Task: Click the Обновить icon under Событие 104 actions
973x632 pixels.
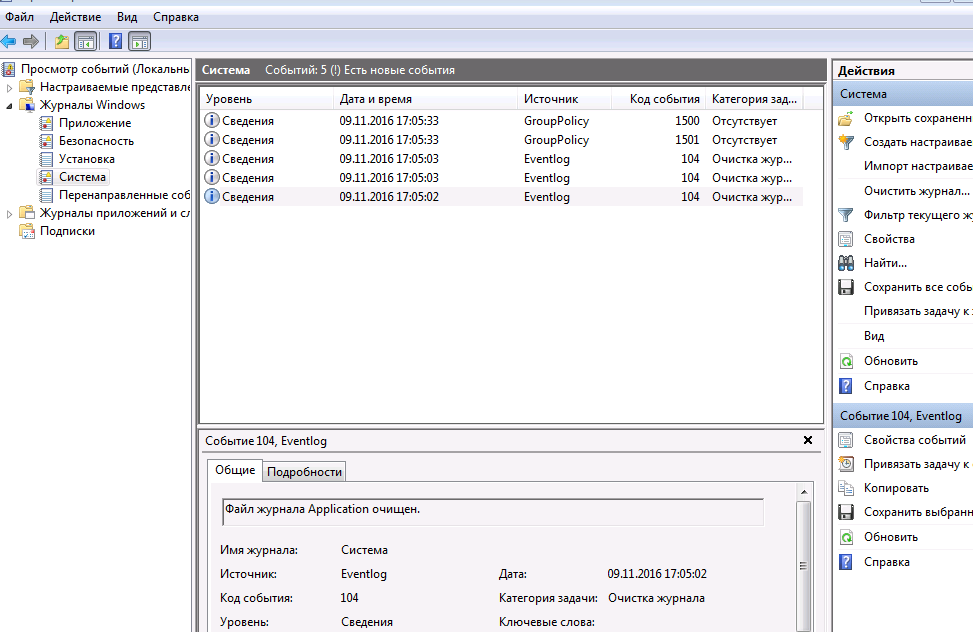Action: click(846, 537)
